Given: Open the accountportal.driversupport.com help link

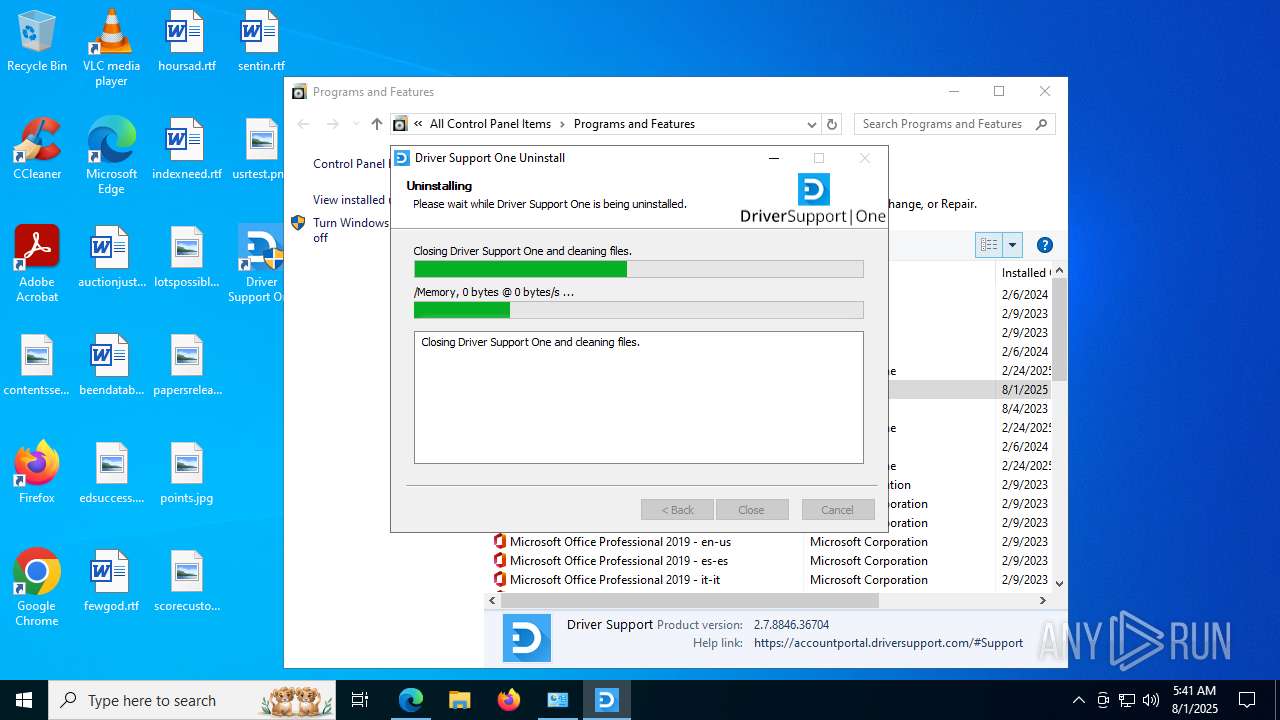Looking at the screenshot, I should click(888, 643).
